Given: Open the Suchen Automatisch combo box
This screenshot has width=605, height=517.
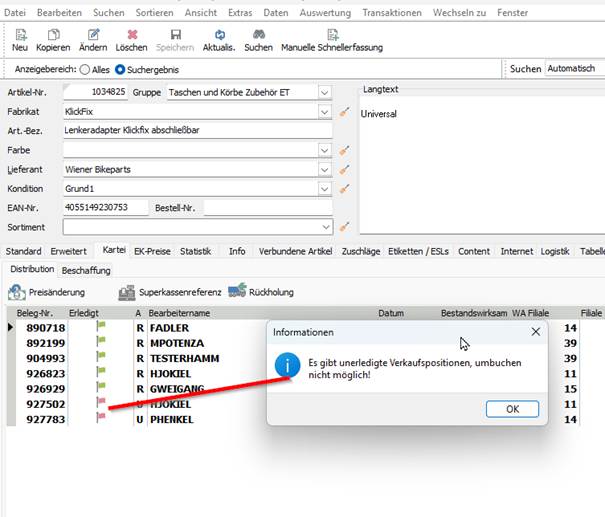Looking at the screenshot, I should tap(575, 69).
